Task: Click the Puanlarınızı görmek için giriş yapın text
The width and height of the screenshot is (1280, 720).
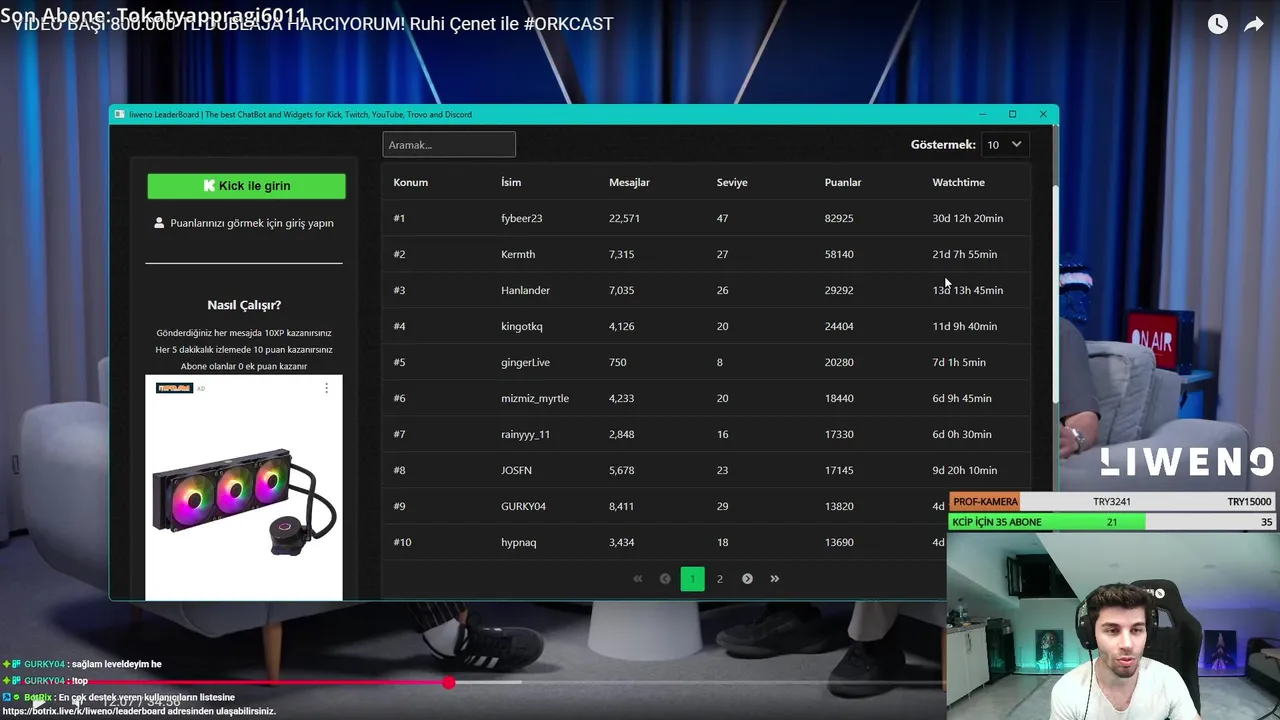Action: pos(252,223)
